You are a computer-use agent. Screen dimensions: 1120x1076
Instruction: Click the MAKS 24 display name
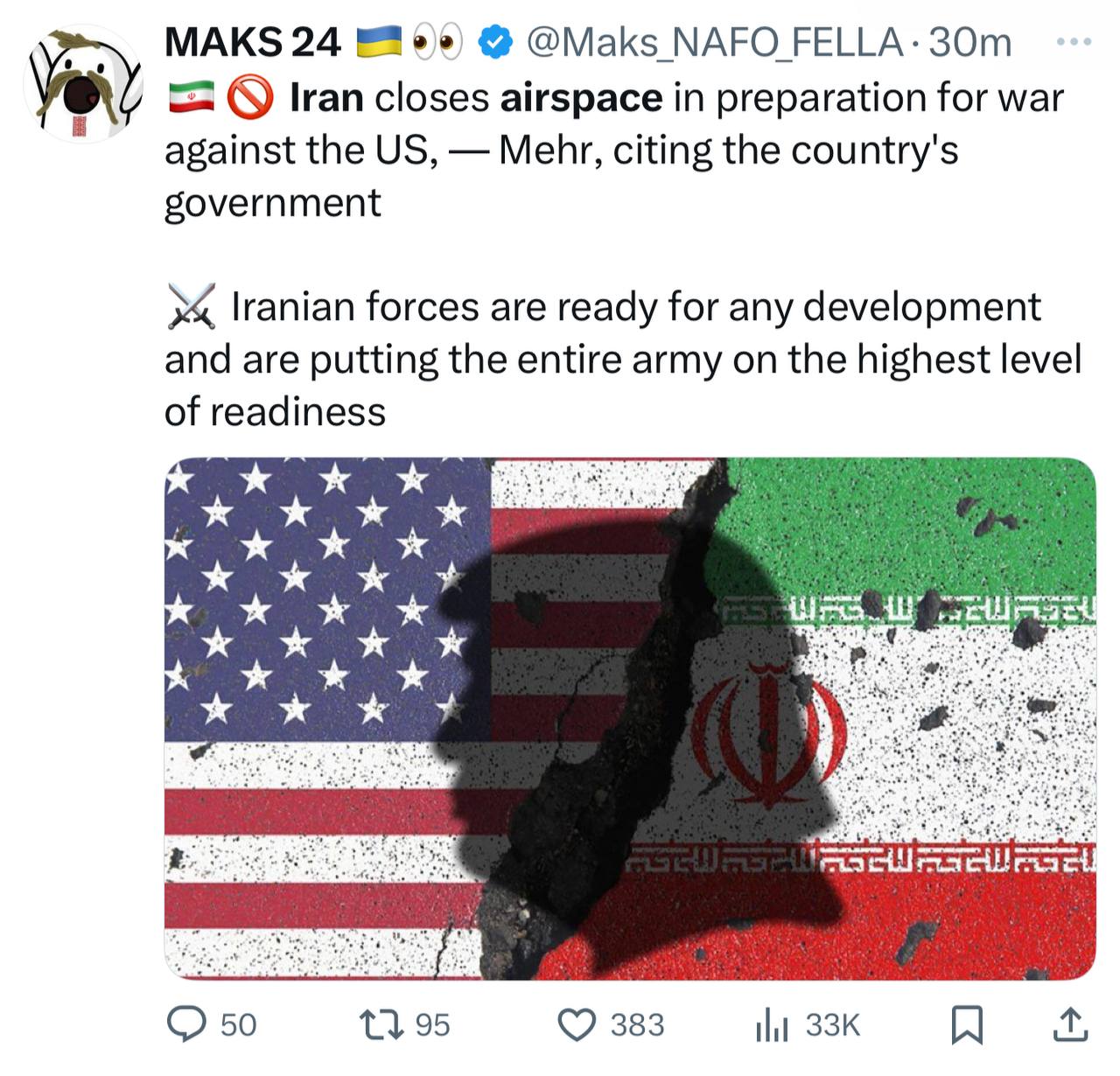(x=252, y=42)
